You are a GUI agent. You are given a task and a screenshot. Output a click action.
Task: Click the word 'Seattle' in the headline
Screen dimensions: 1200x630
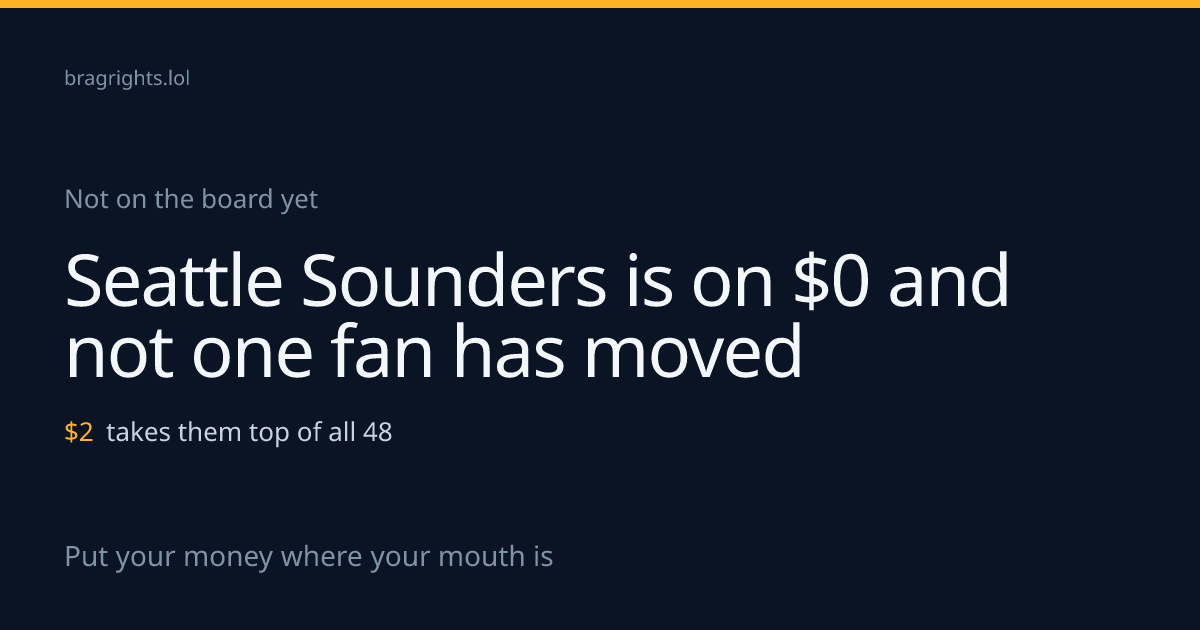click(x=174, y=282)
